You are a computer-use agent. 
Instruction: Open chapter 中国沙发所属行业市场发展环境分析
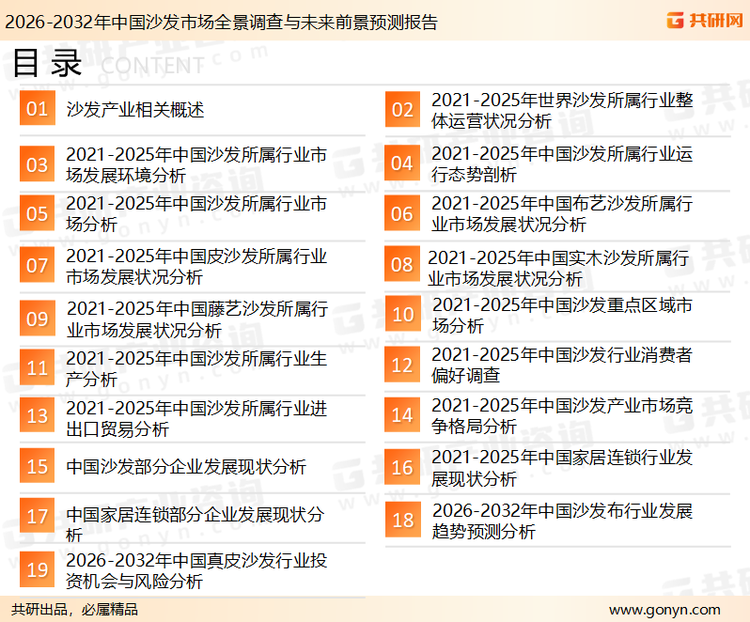[x=197, y=165]
